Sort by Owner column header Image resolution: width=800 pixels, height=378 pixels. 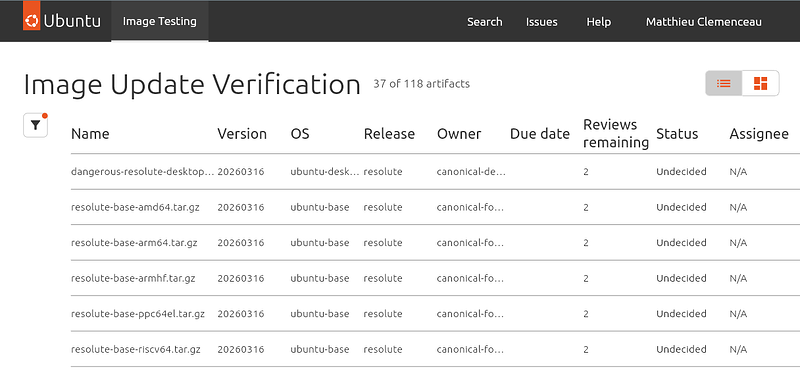tap(459, 134)
